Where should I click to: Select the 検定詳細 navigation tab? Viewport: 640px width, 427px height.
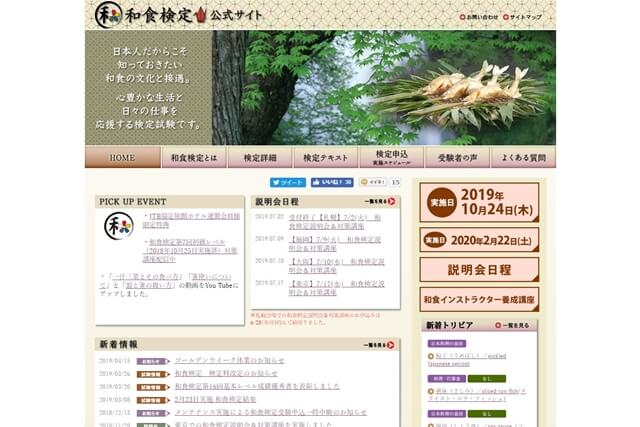[x=260, y=157]
